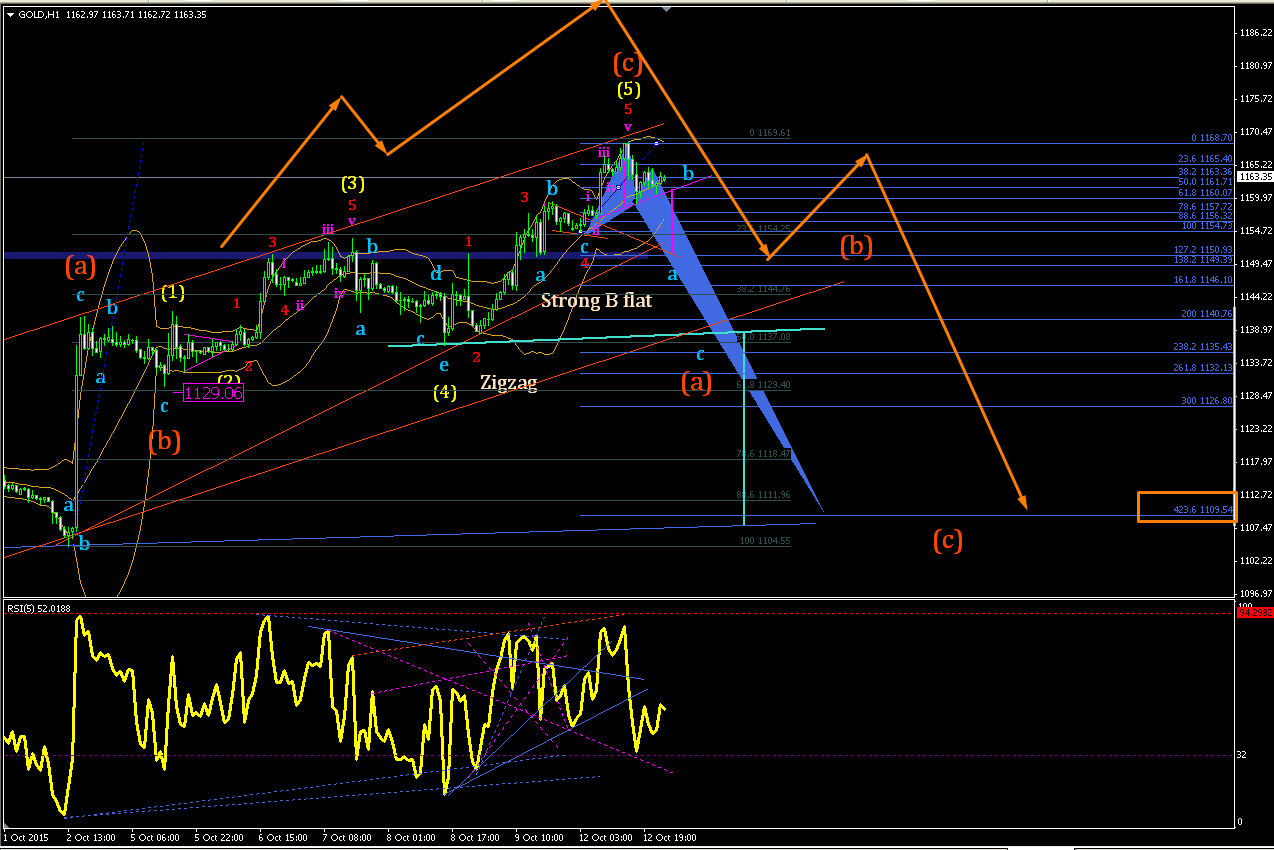Select the "Strong B flat" text annotation
This screenshot has height=850, width=1274.
tap(597, 299)
